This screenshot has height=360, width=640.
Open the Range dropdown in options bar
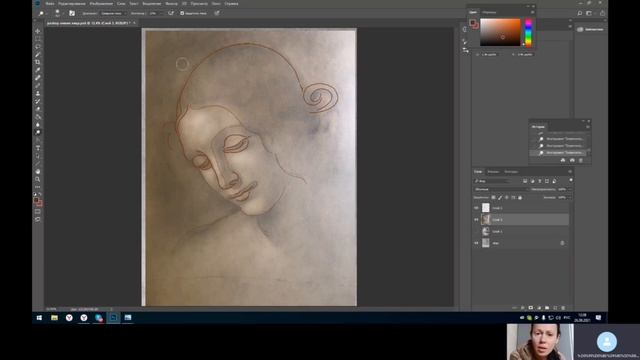click(112, 13)
